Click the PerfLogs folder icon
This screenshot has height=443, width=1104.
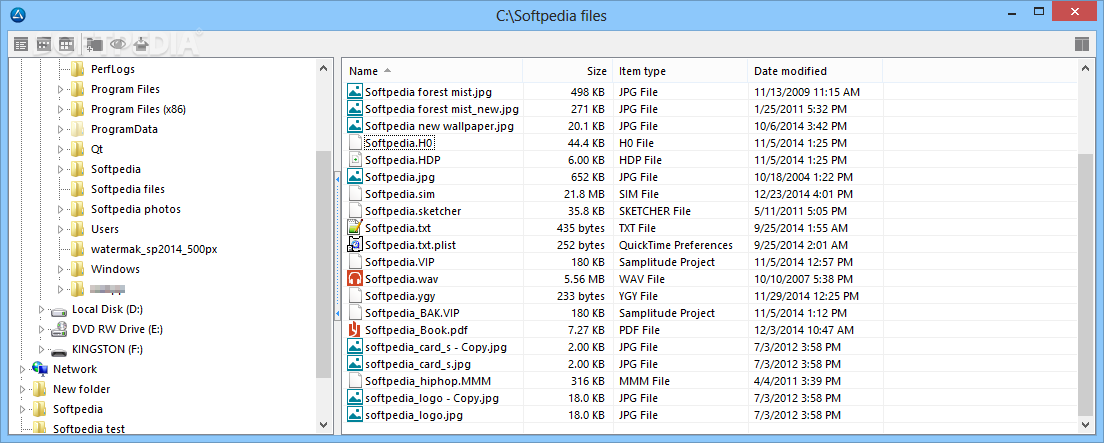pyautogui.click(x=77, y=69)
